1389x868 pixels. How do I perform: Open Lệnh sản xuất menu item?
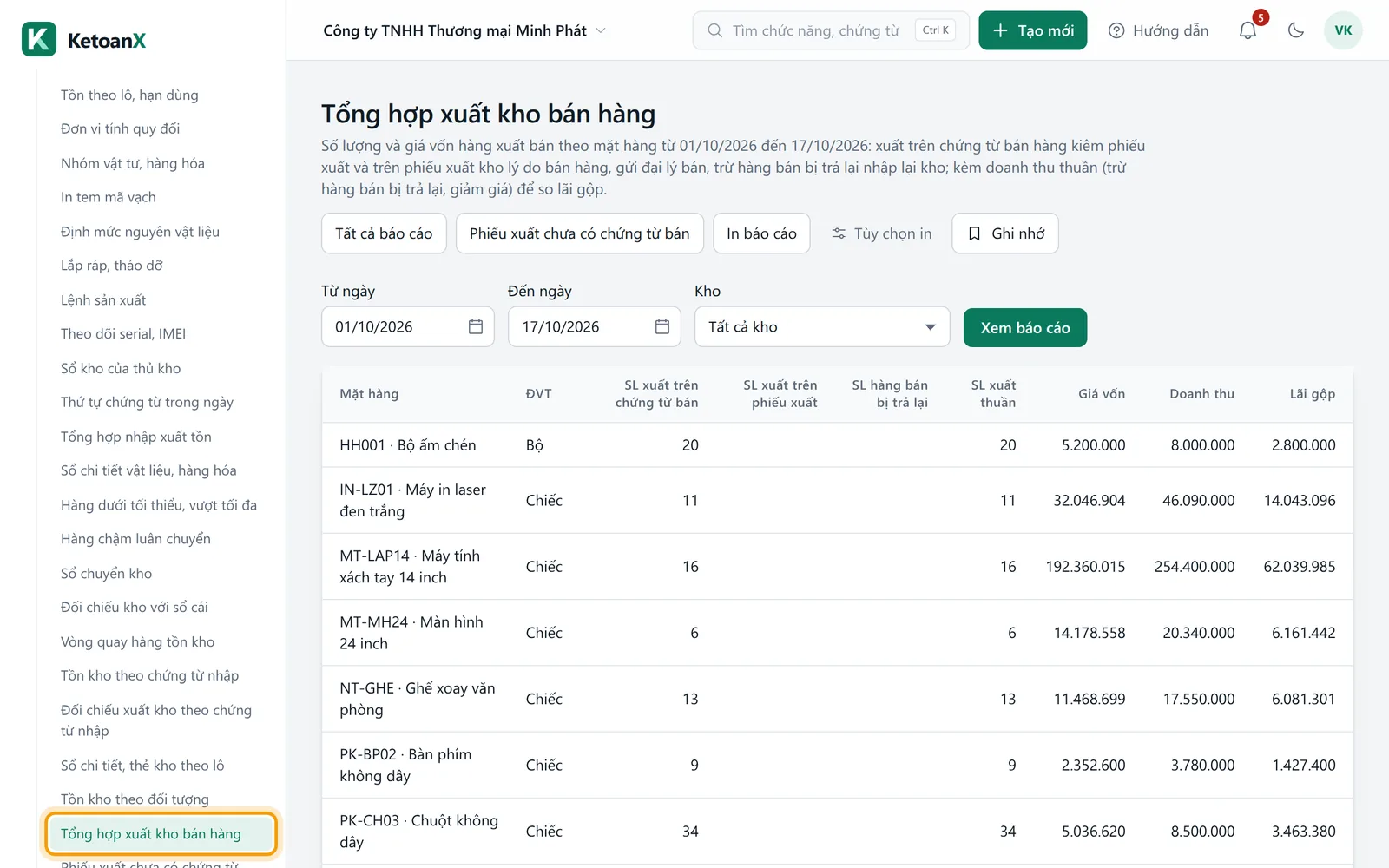click(103, 299)
